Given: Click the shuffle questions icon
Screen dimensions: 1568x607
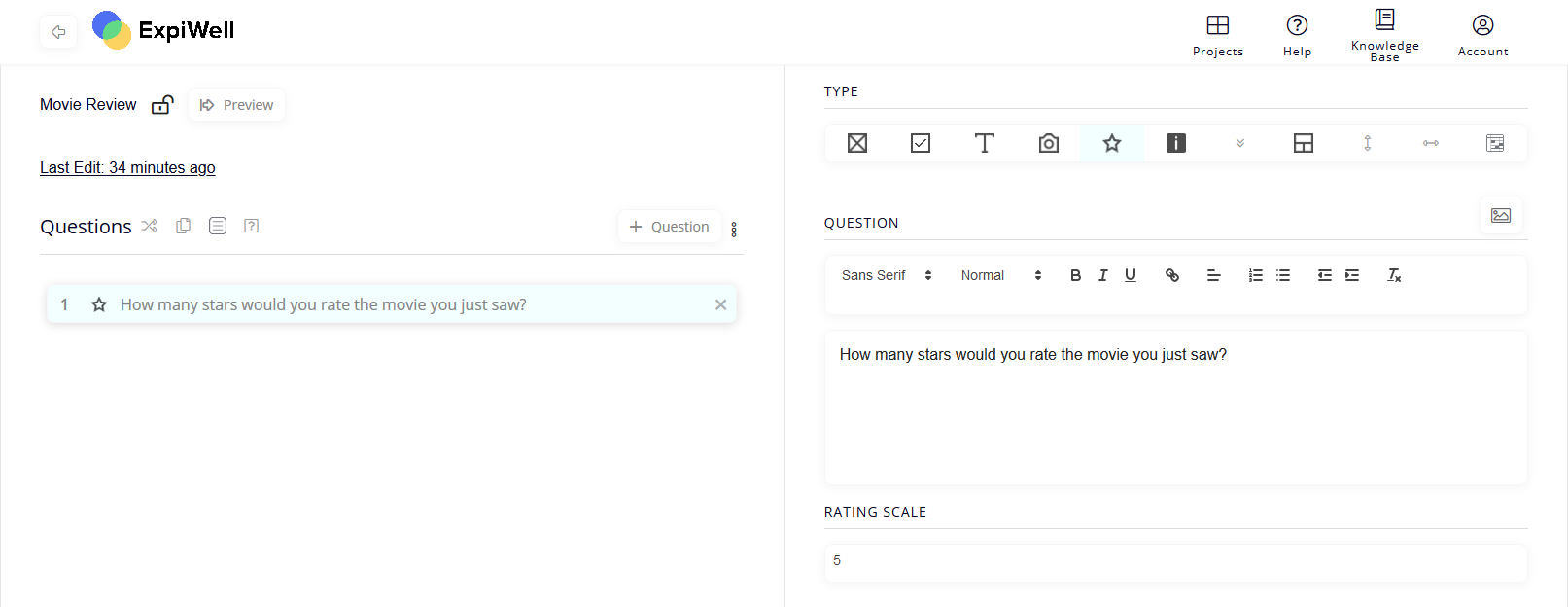Looking at the screenshot, I should [x=149, y=226].
